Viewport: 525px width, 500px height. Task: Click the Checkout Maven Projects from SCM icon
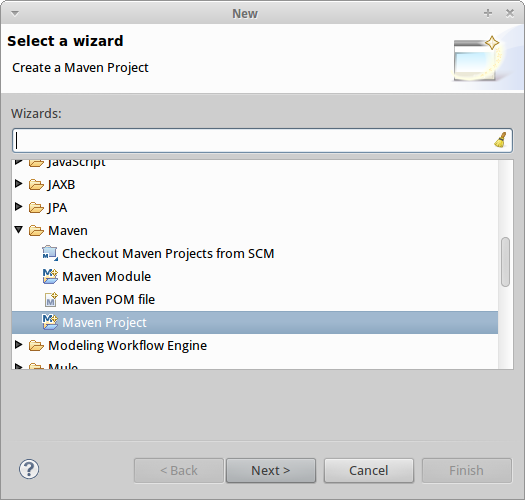pyautogui.click(x=50, y=253)
